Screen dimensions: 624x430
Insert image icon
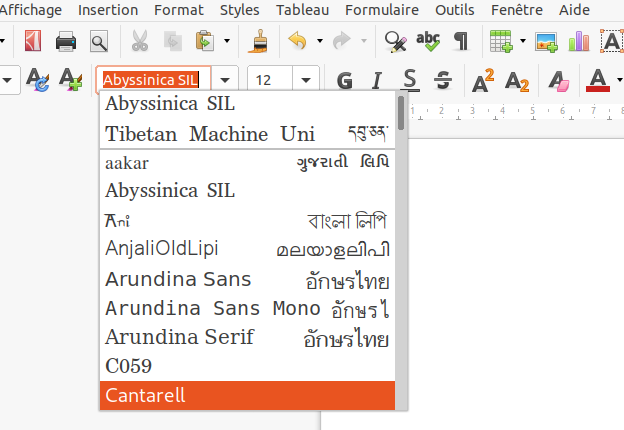pyautogui.click(x=546, y=41)
